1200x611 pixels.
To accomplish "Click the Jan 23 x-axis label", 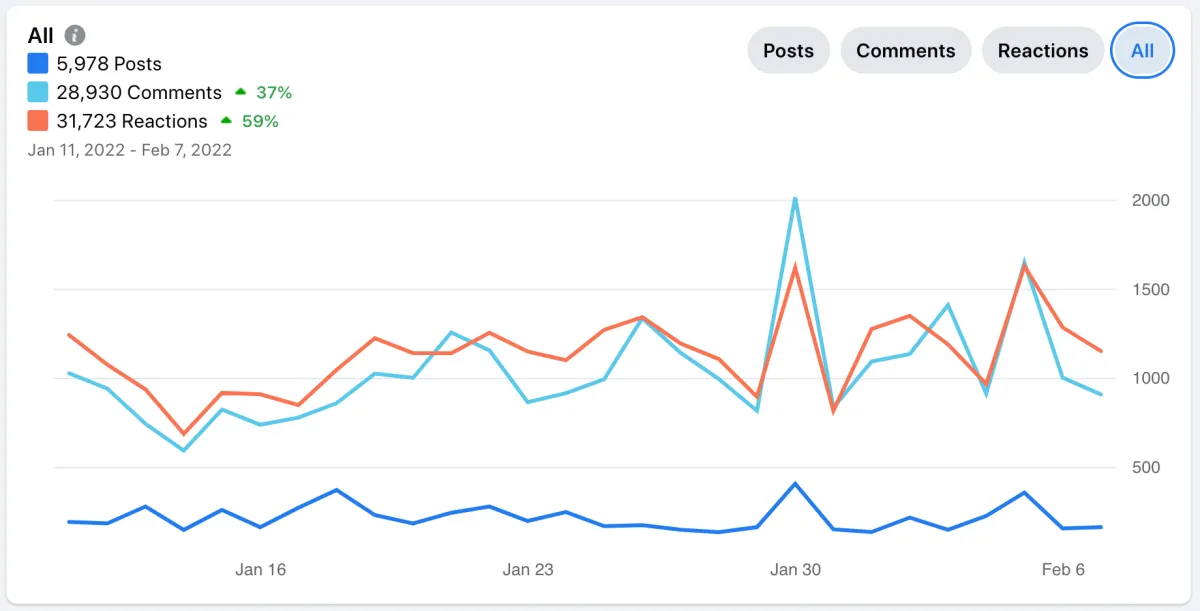I will 528,570.
